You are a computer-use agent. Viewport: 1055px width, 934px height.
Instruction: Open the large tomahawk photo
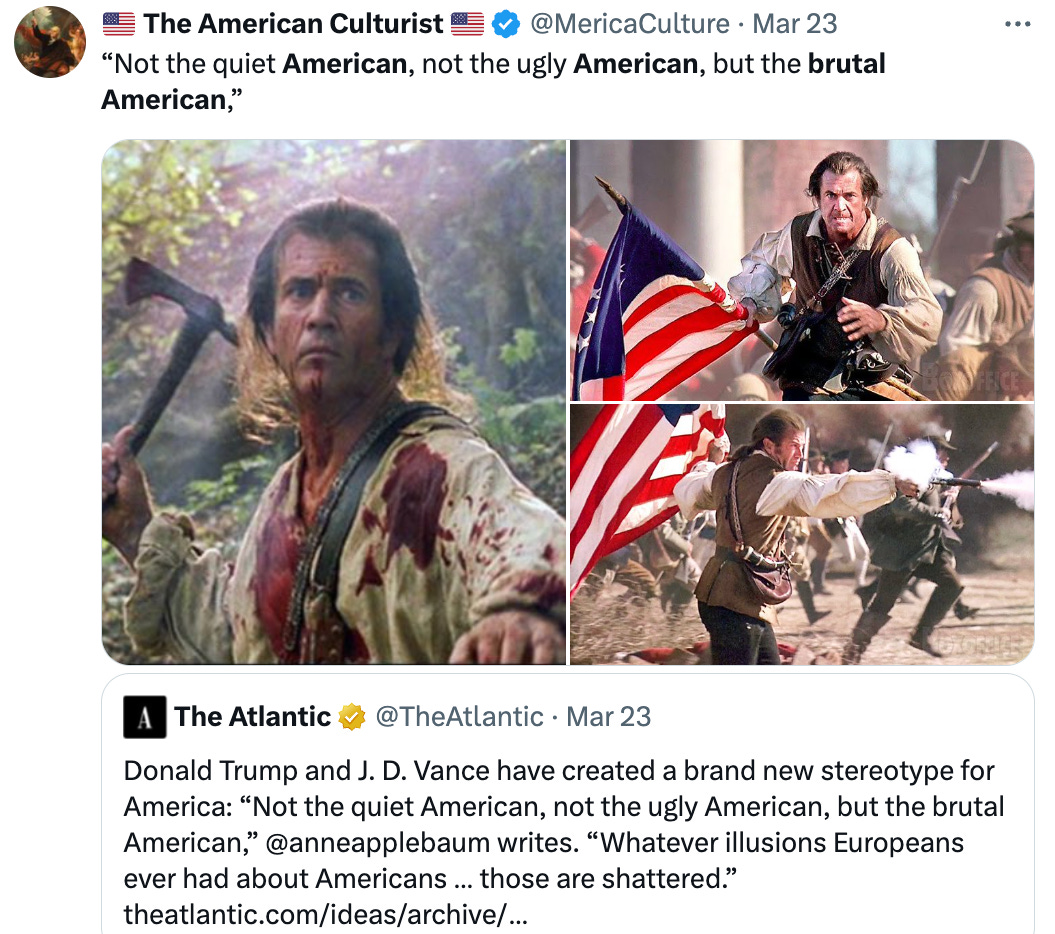(334, 402)
